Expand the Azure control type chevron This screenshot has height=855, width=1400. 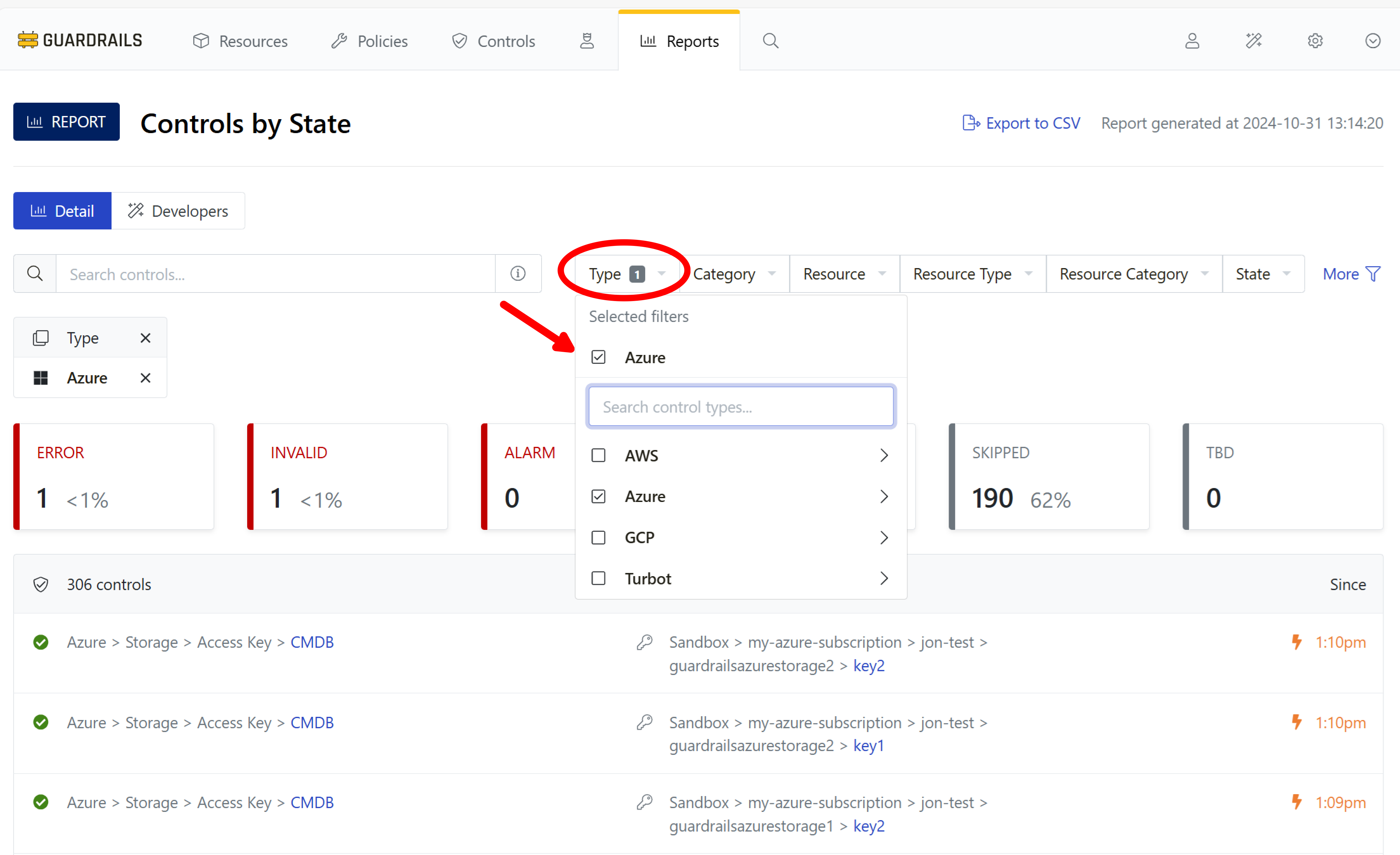pyautogui.click(x=883, y=497)
